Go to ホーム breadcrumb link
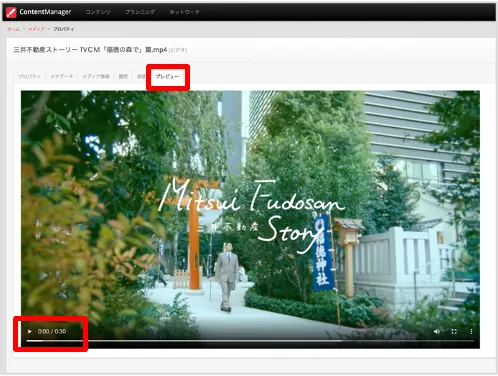This screenshot has height=376, width=498. (x=14, y=29)
